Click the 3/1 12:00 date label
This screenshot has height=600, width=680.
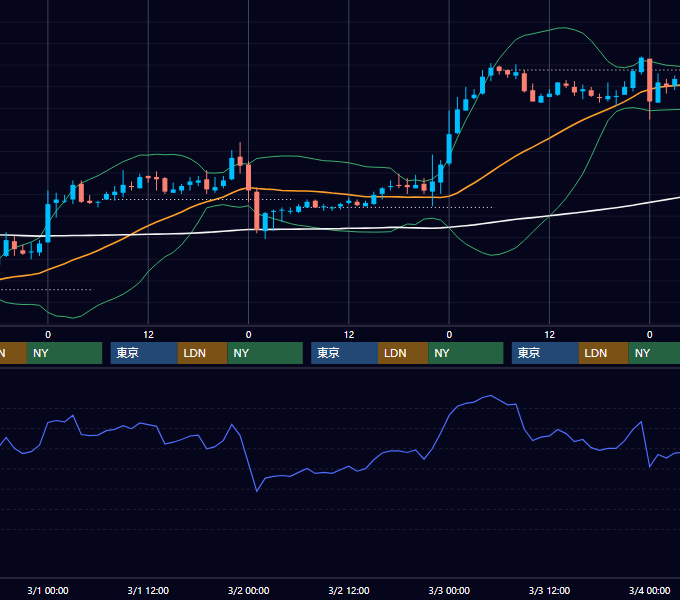tap(148, 590)
